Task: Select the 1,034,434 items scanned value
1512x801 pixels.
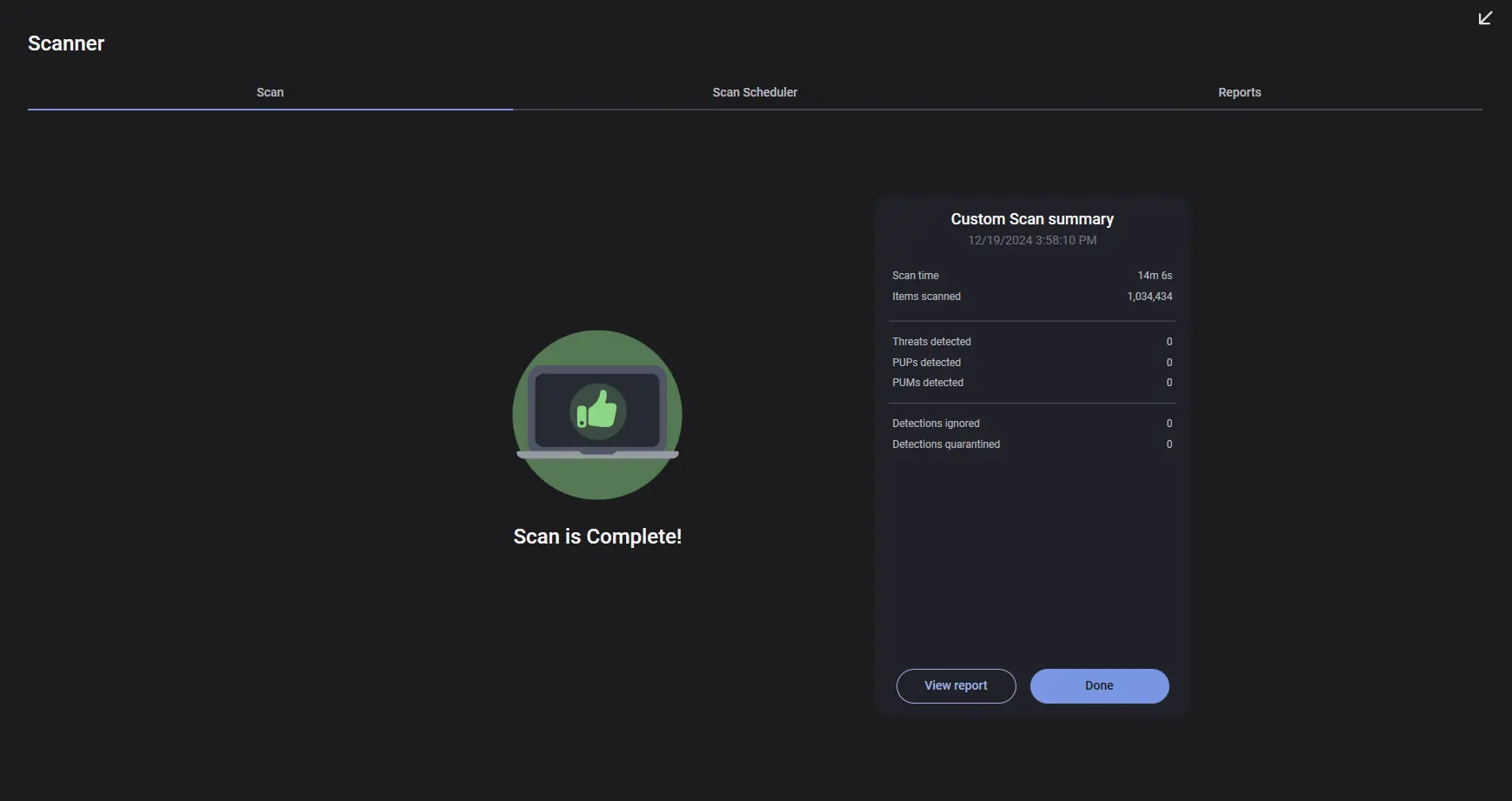Action: click(x=1149, y=297)
